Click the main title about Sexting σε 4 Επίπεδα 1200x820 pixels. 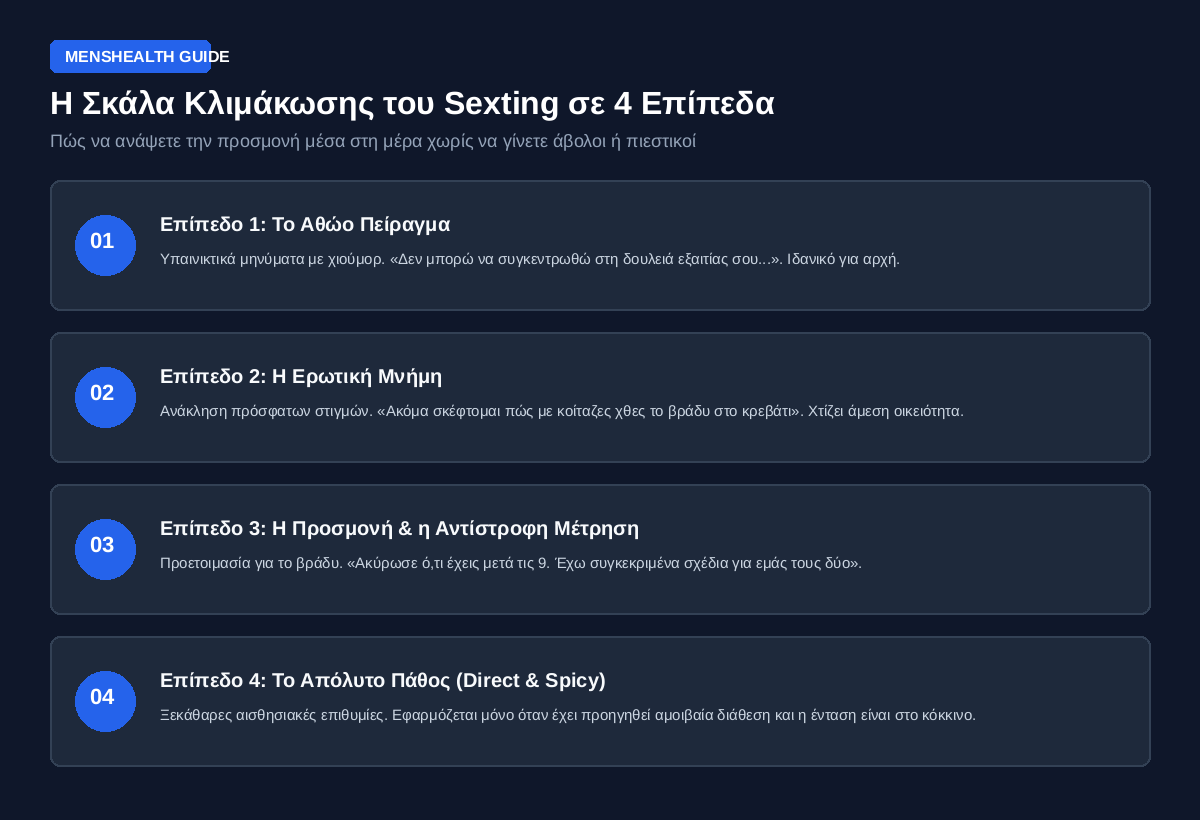[x=412, y=104]
